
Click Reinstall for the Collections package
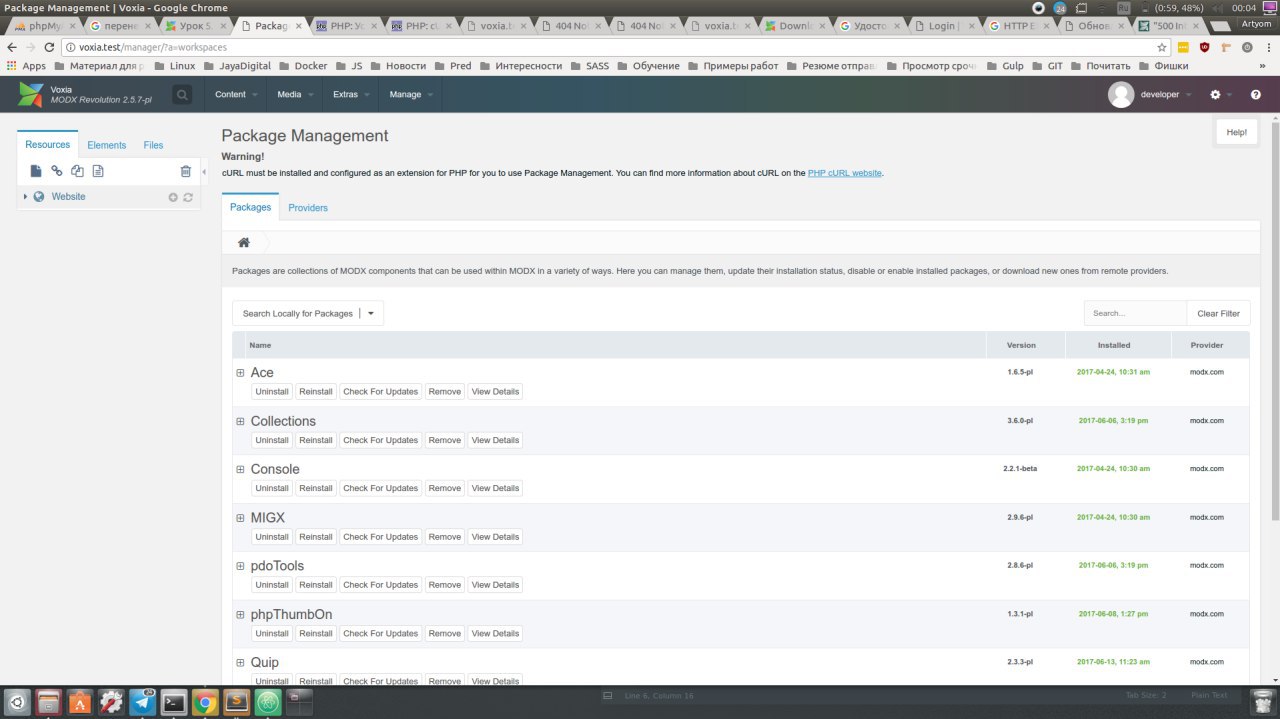[316, 440]
